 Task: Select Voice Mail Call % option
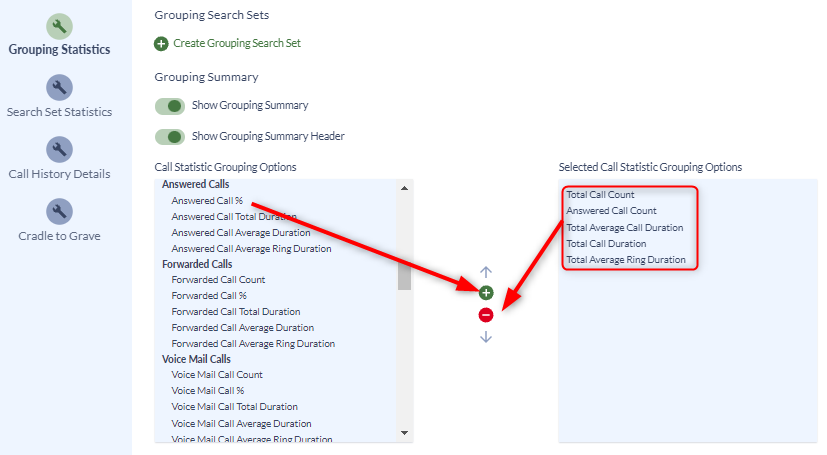(208, 391)
